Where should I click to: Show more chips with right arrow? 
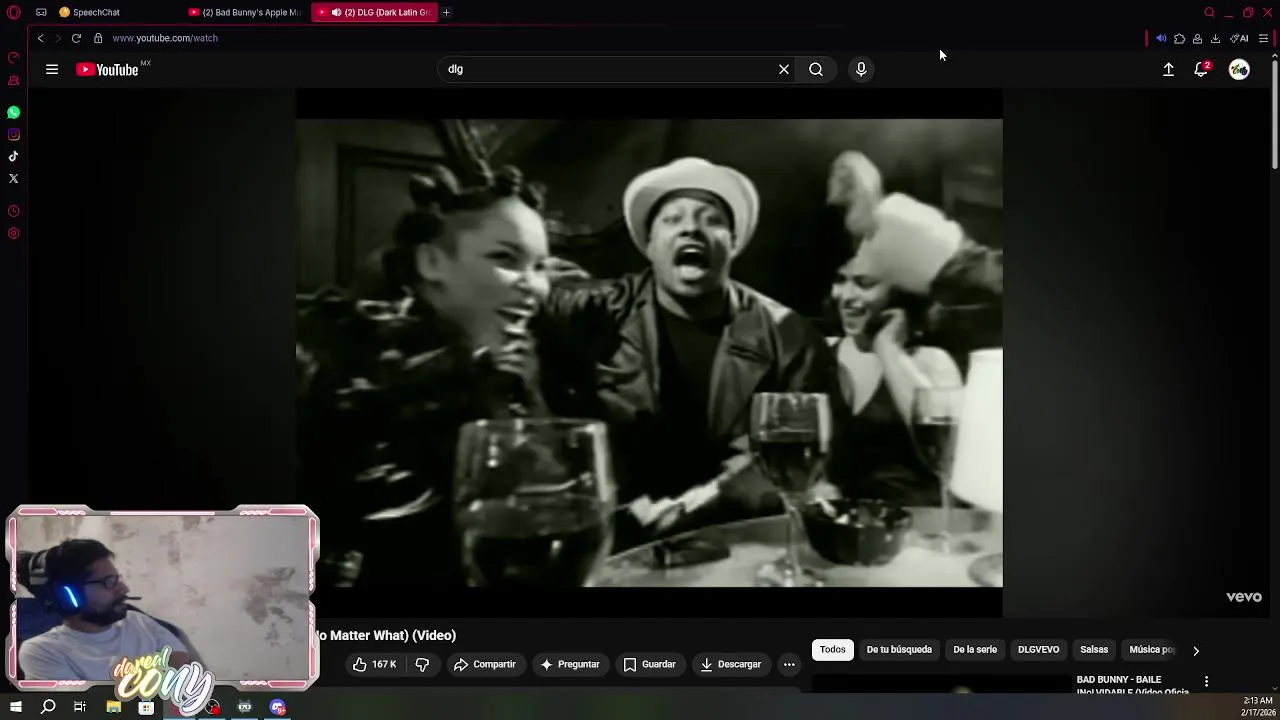tap(1195, 650)
